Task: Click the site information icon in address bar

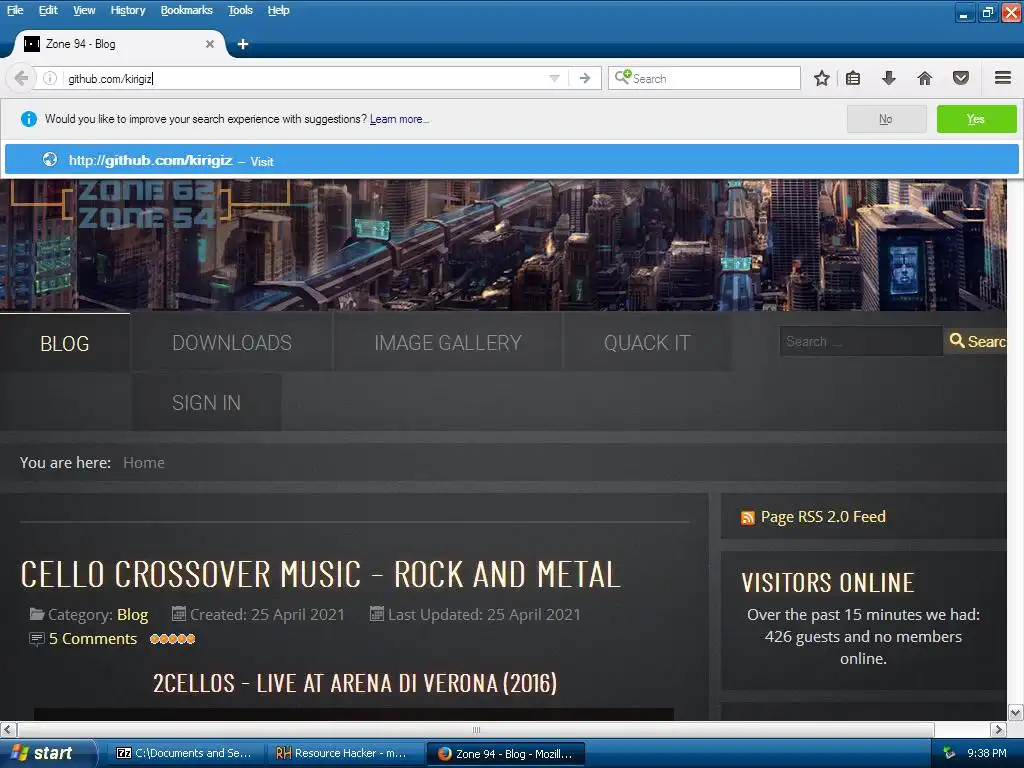Action: coord(50,78)
